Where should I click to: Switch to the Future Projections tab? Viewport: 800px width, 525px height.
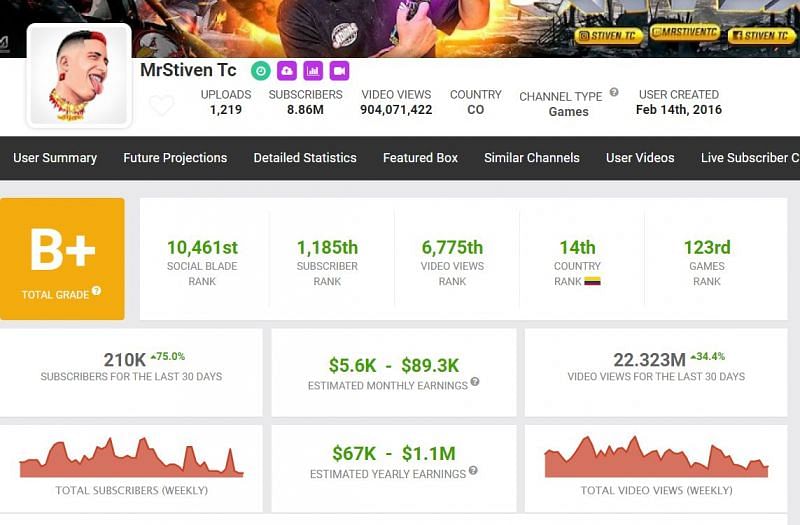175,158
